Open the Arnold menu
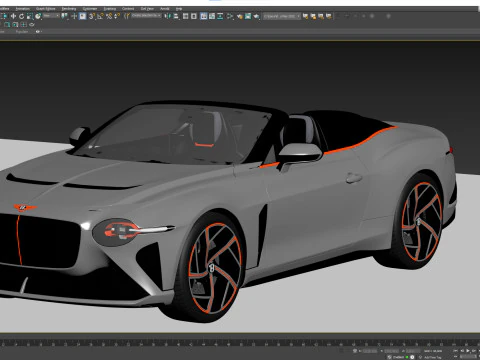Viewport: 480px width, 360px height. (165, 9)
